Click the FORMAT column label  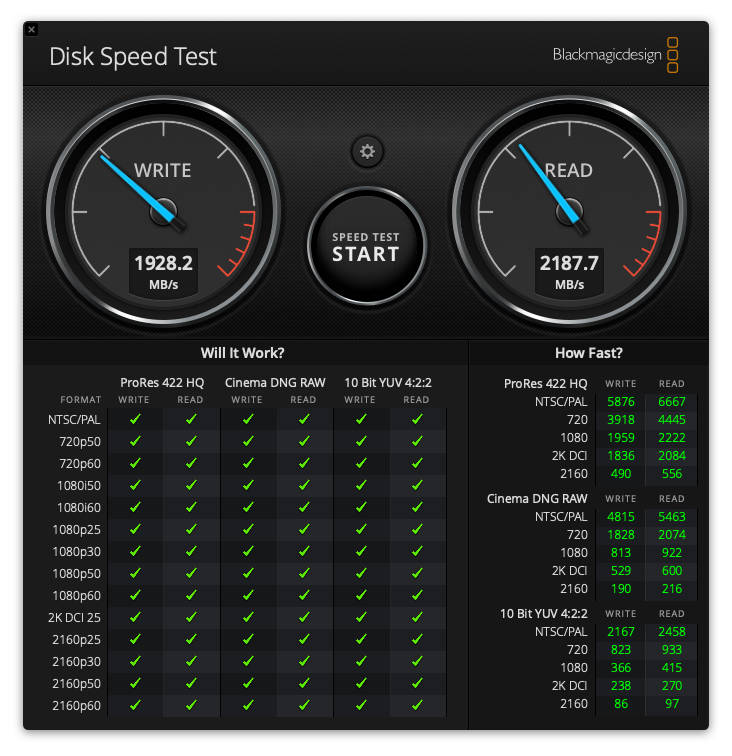(x=81, y=400)
